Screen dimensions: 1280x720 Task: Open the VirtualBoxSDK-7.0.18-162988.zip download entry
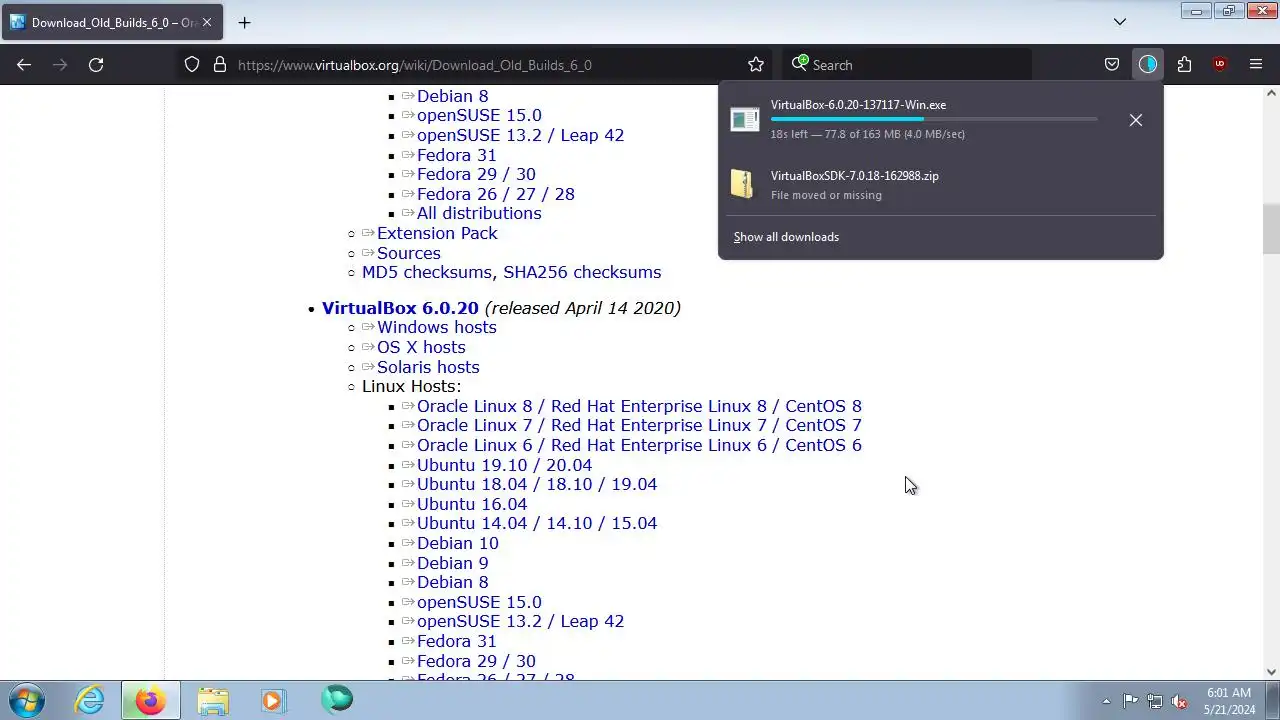(940, 185)
